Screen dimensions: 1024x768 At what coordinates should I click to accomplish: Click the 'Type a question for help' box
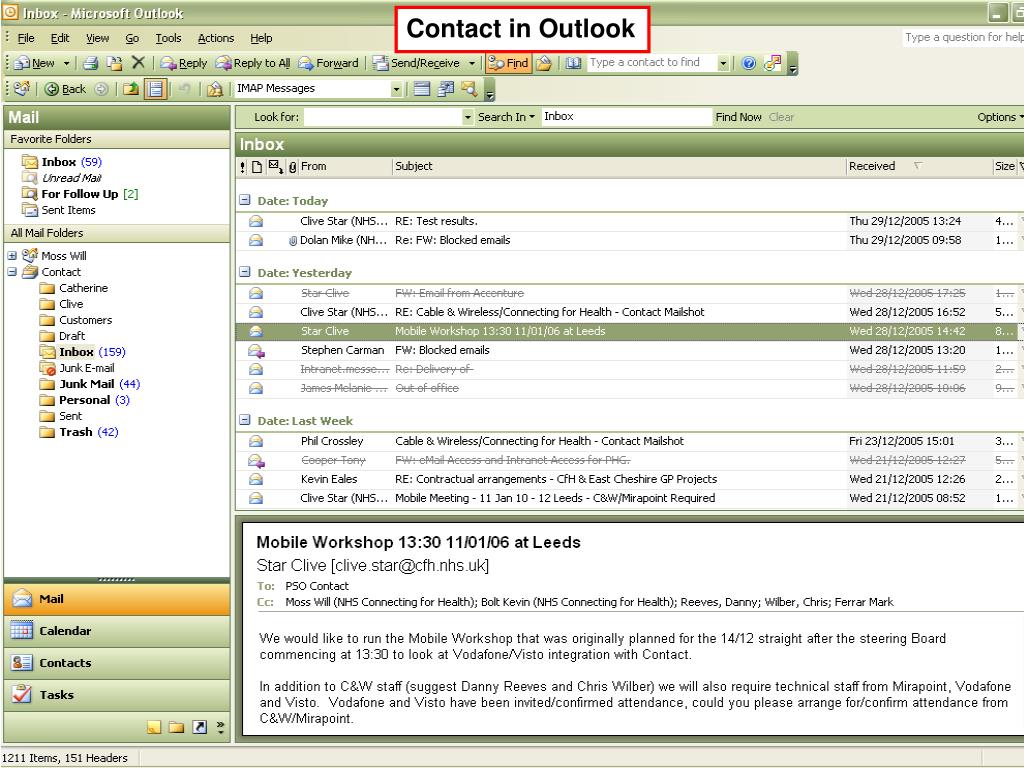[x=963, y=37]
